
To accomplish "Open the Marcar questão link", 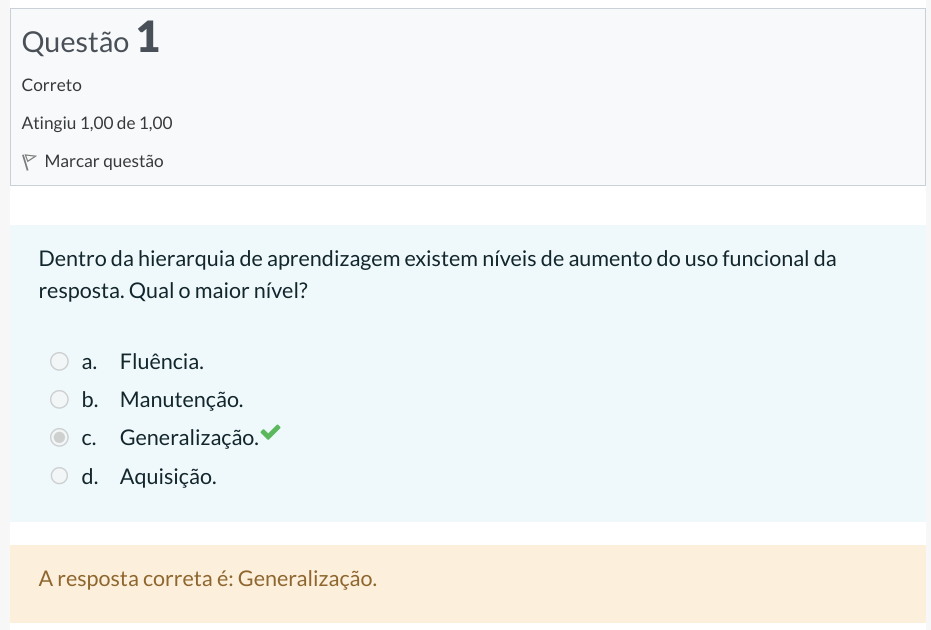I will (x=104, y=161).
